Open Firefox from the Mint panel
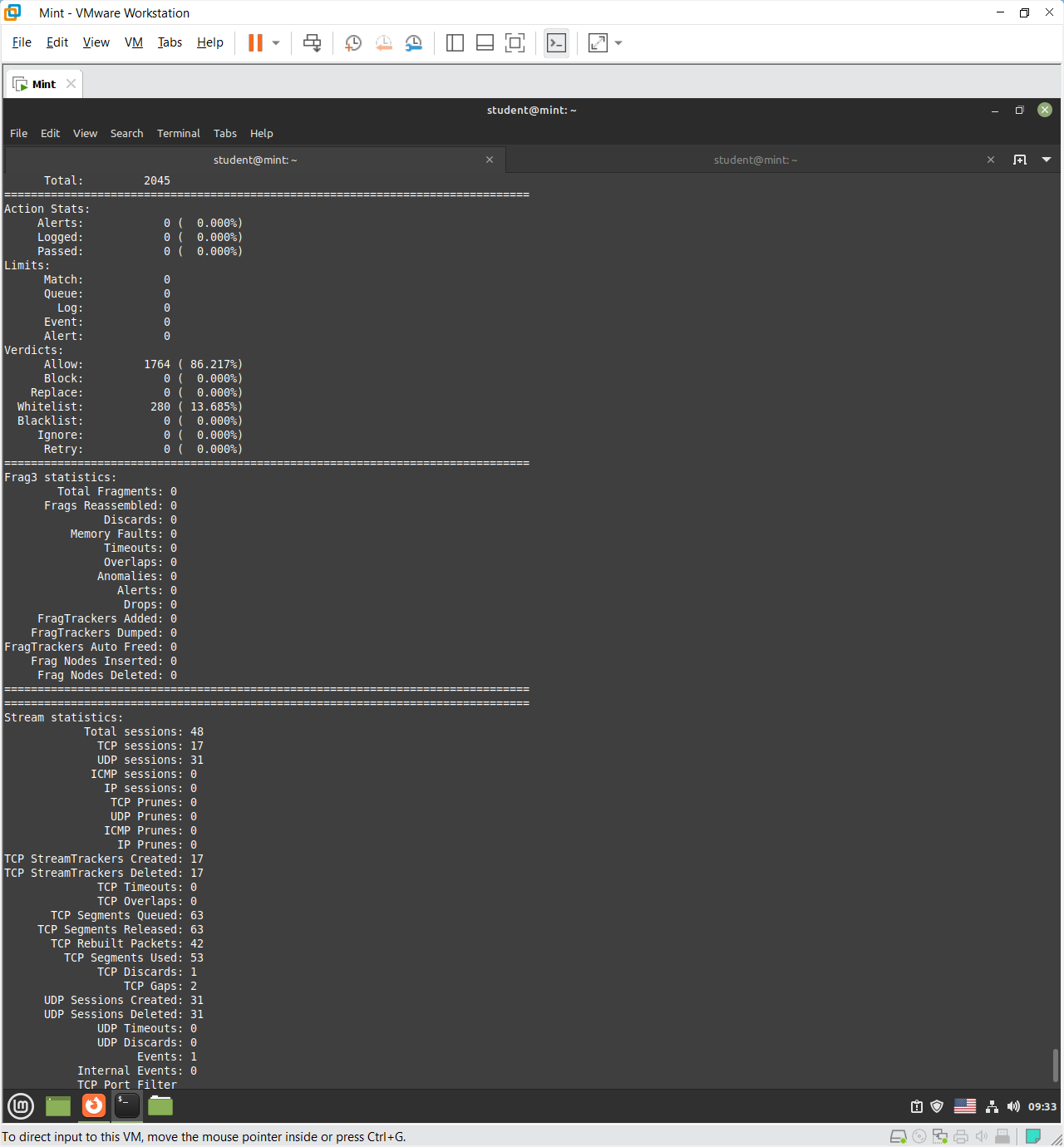The image size is (1064, 1147). pyautogui.click(x=94, y=1105)
